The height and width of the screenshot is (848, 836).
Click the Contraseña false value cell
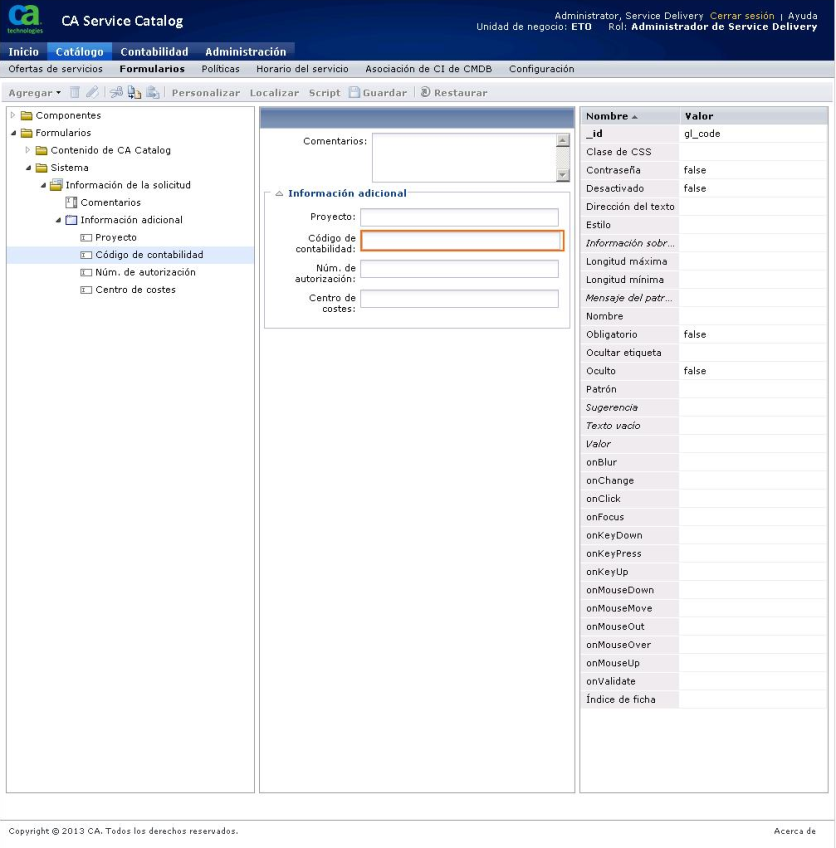click(x=753, y=170)
